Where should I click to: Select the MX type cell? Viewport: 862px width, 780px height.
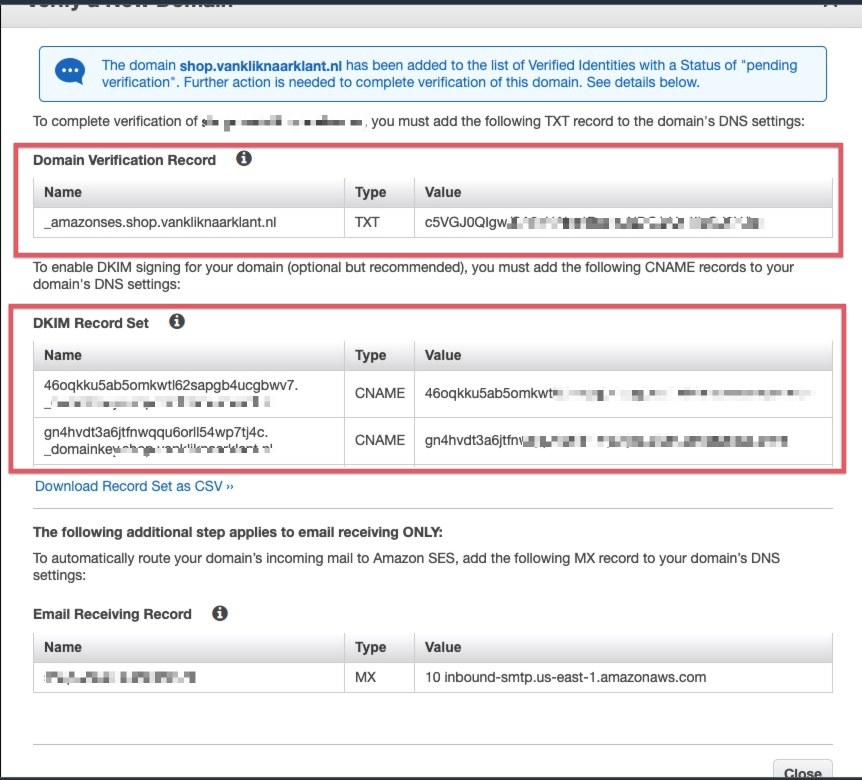(x=365, y=677)
